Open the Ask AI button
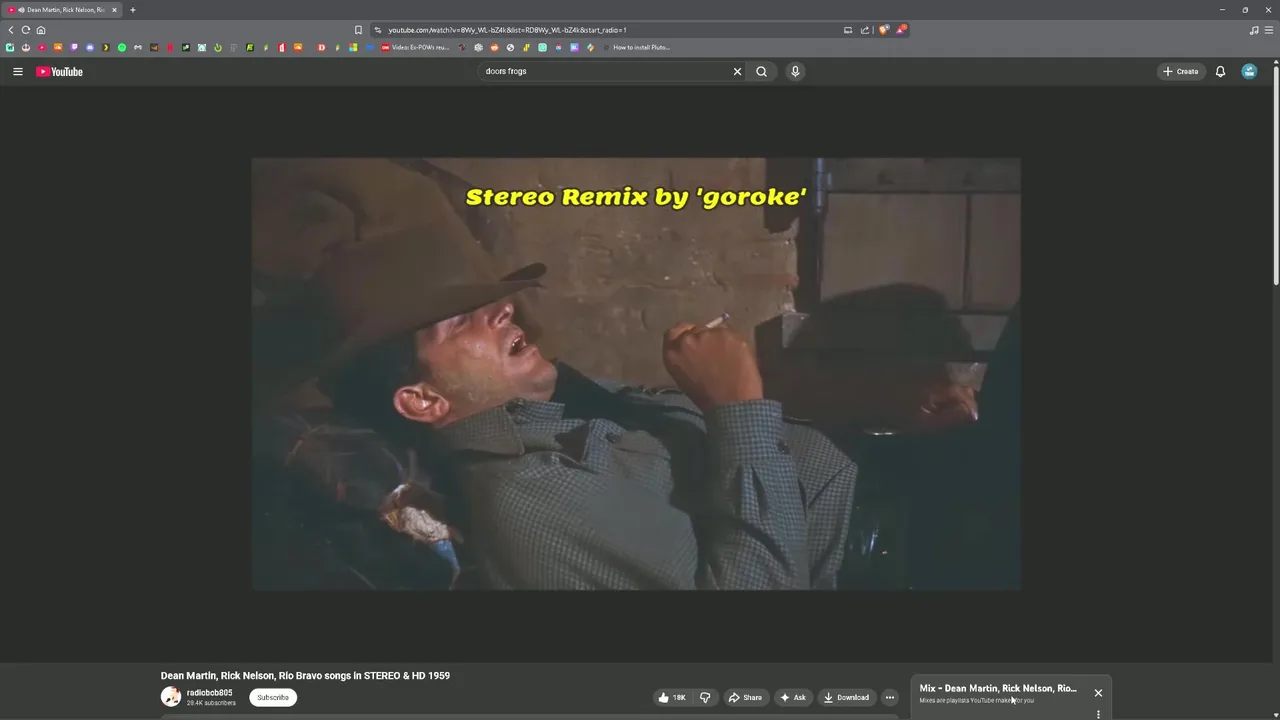 793,697
